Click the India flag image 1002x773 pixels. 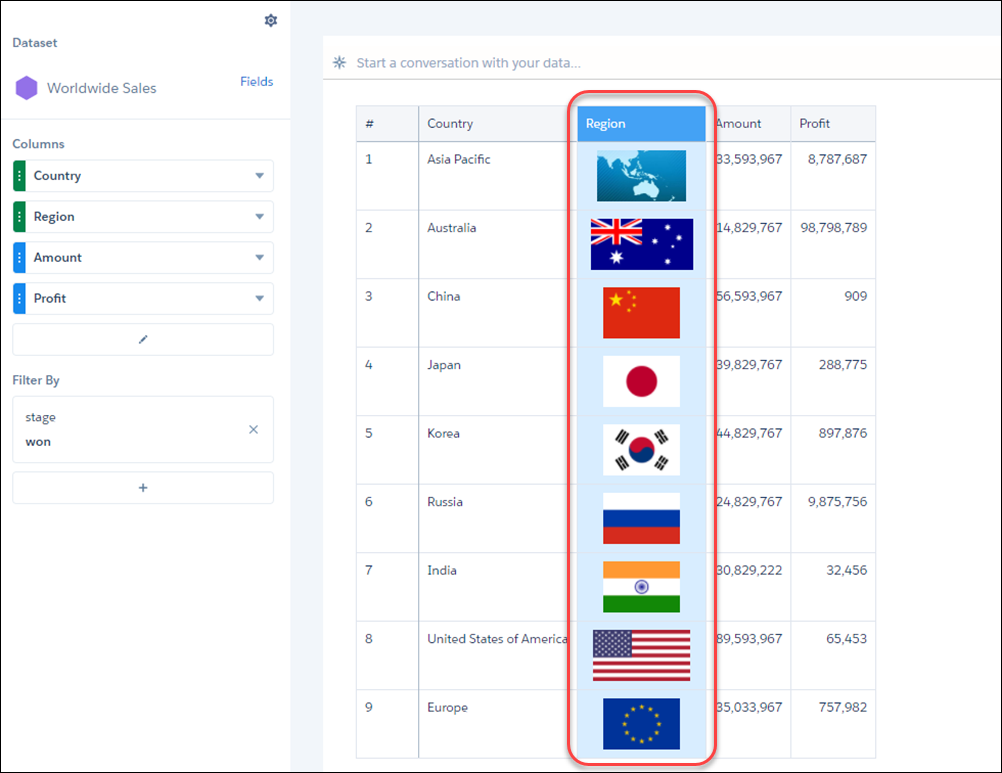pos(642,586)
